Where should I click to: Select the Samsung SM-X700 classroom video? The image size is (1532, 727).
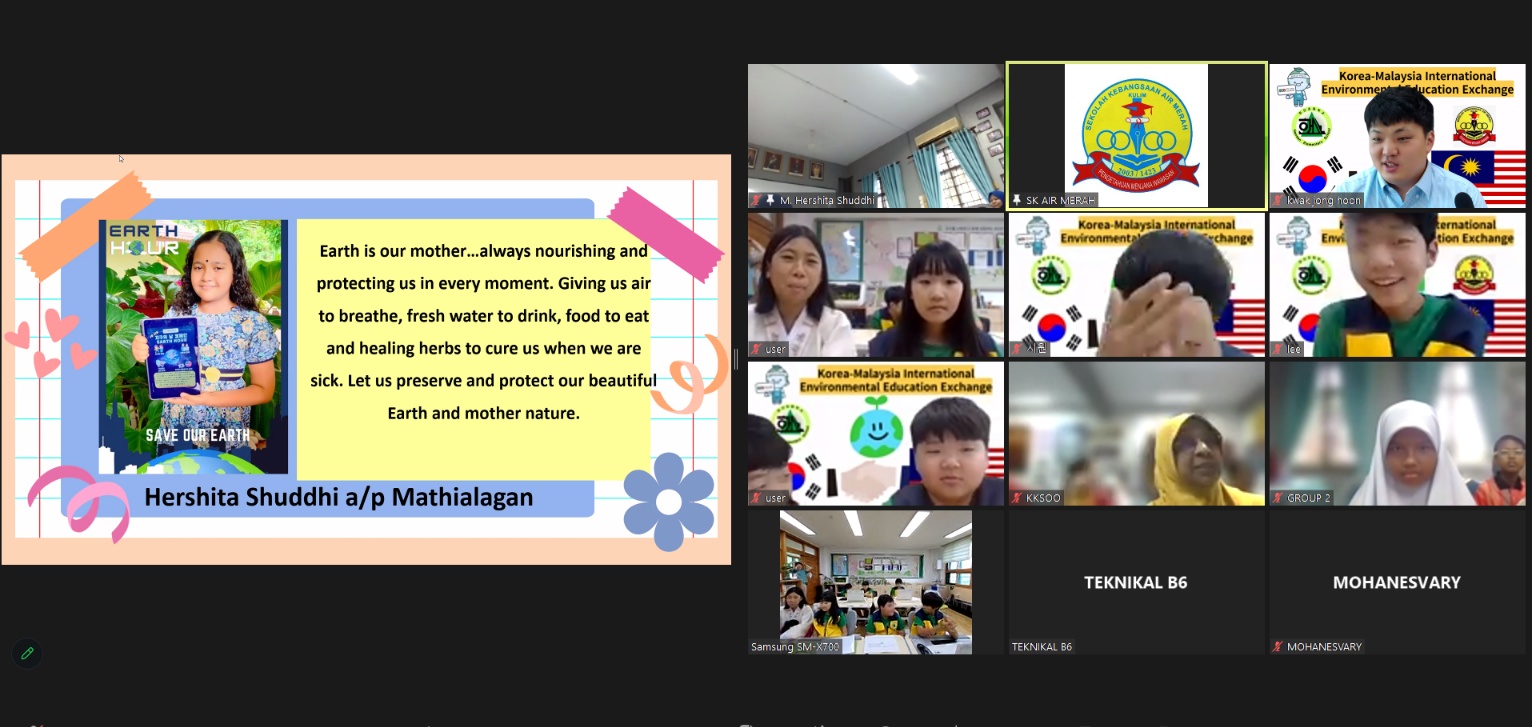point(876,583)
